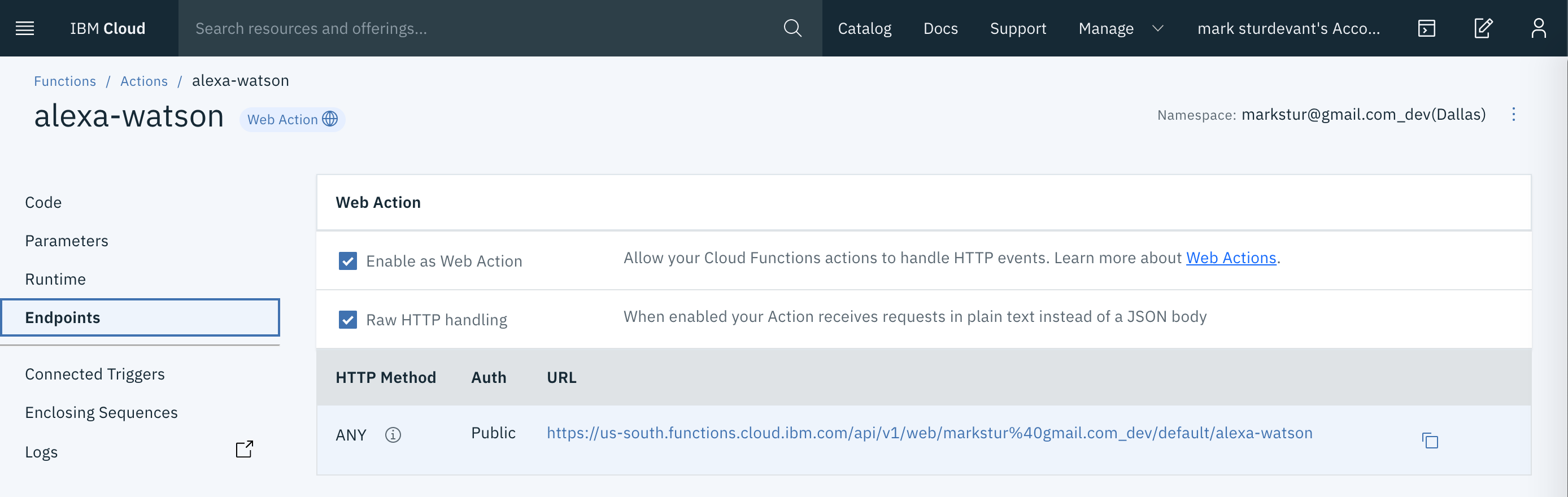Switch to the Parameters section

pos(66,241)
